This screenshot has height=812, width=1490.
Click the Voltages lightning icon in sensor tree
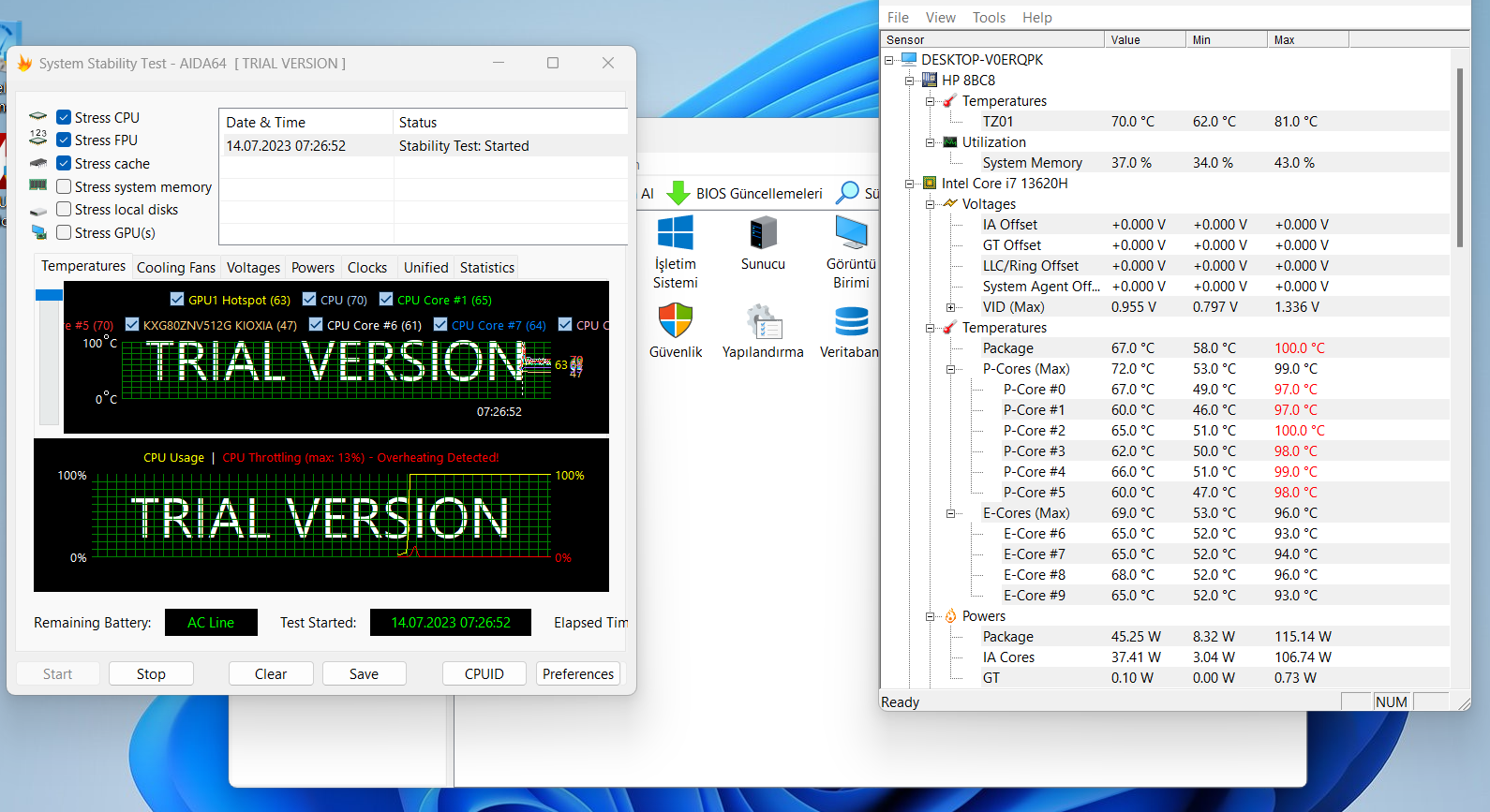(x=950, y=203)
